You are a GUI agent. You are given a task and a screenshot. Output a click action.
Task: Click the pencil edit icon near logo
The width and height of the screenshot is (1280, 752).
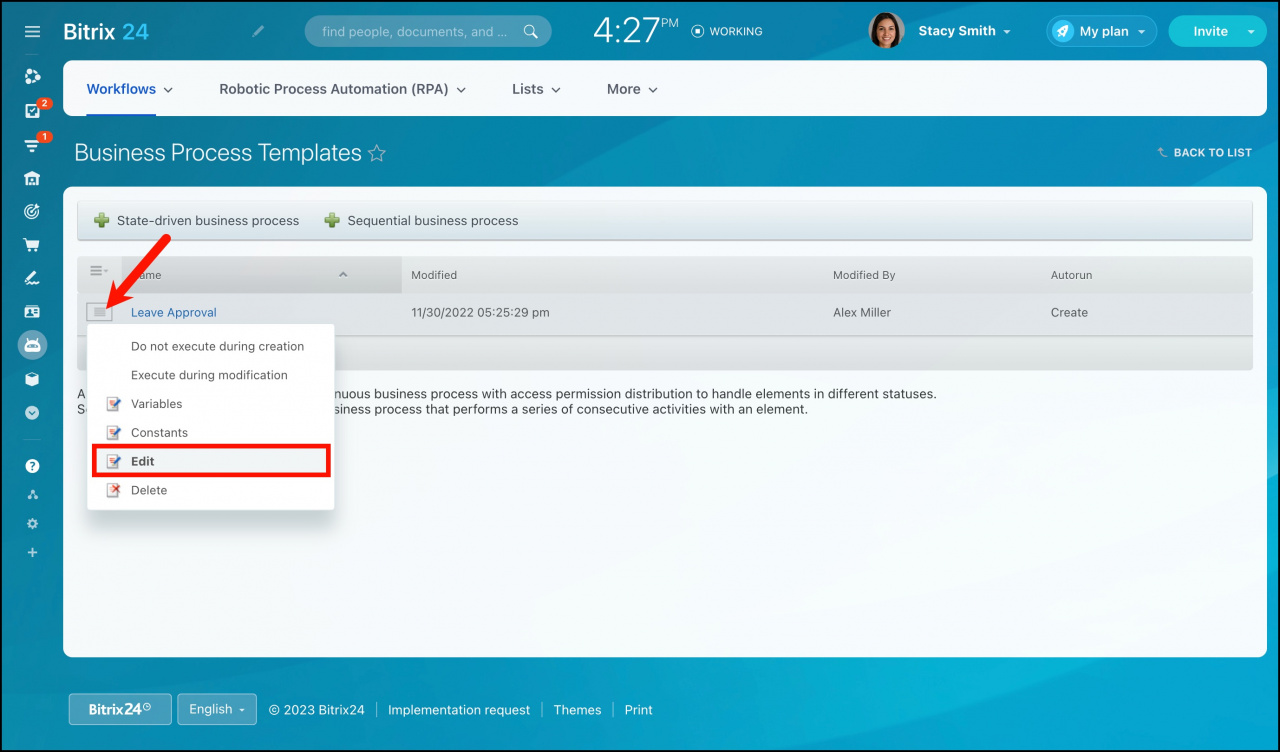pyautogui.click(x=258, y=31)
